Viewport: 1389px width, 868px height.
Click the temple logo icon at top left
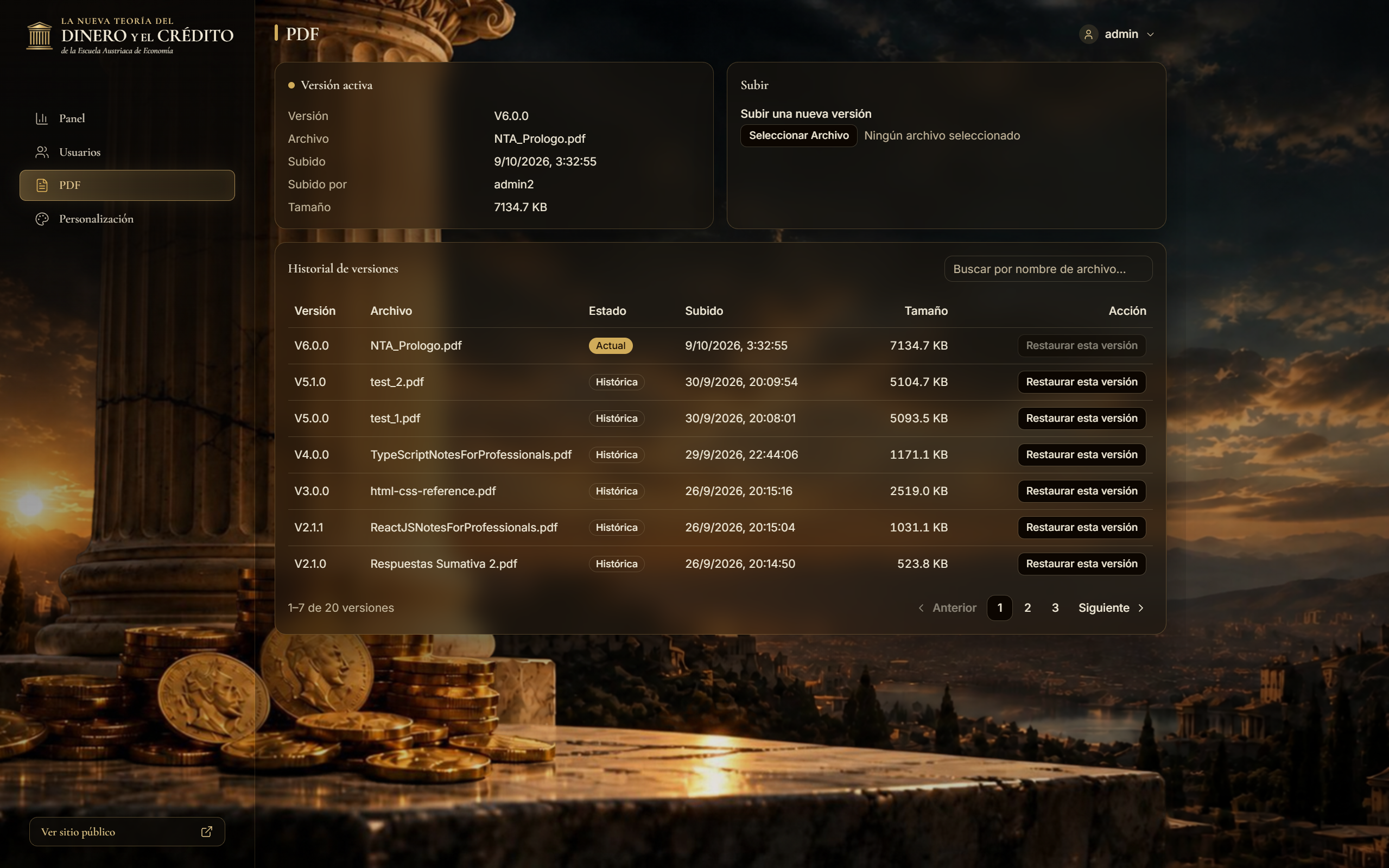click(x=40, y=36)
